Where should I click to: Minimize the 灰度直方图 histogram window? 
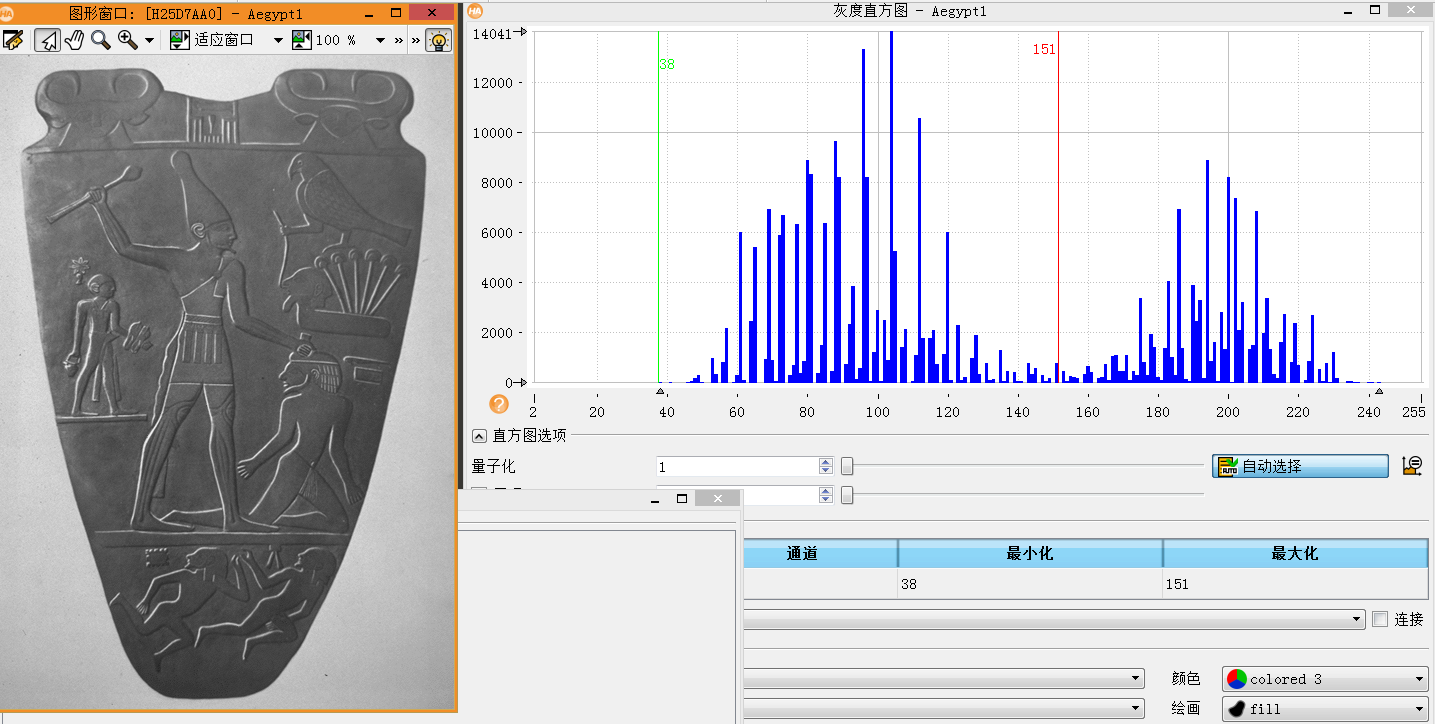[1346, 10]
